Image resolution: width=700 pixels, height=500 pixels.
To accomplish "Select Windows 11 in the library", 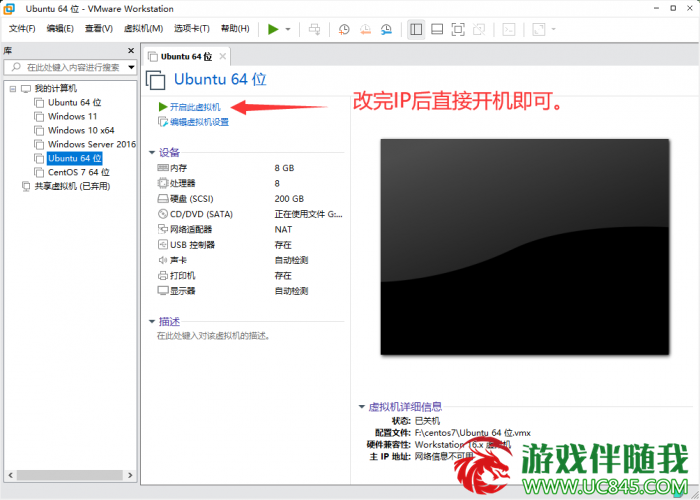I will tap(72, 117).
